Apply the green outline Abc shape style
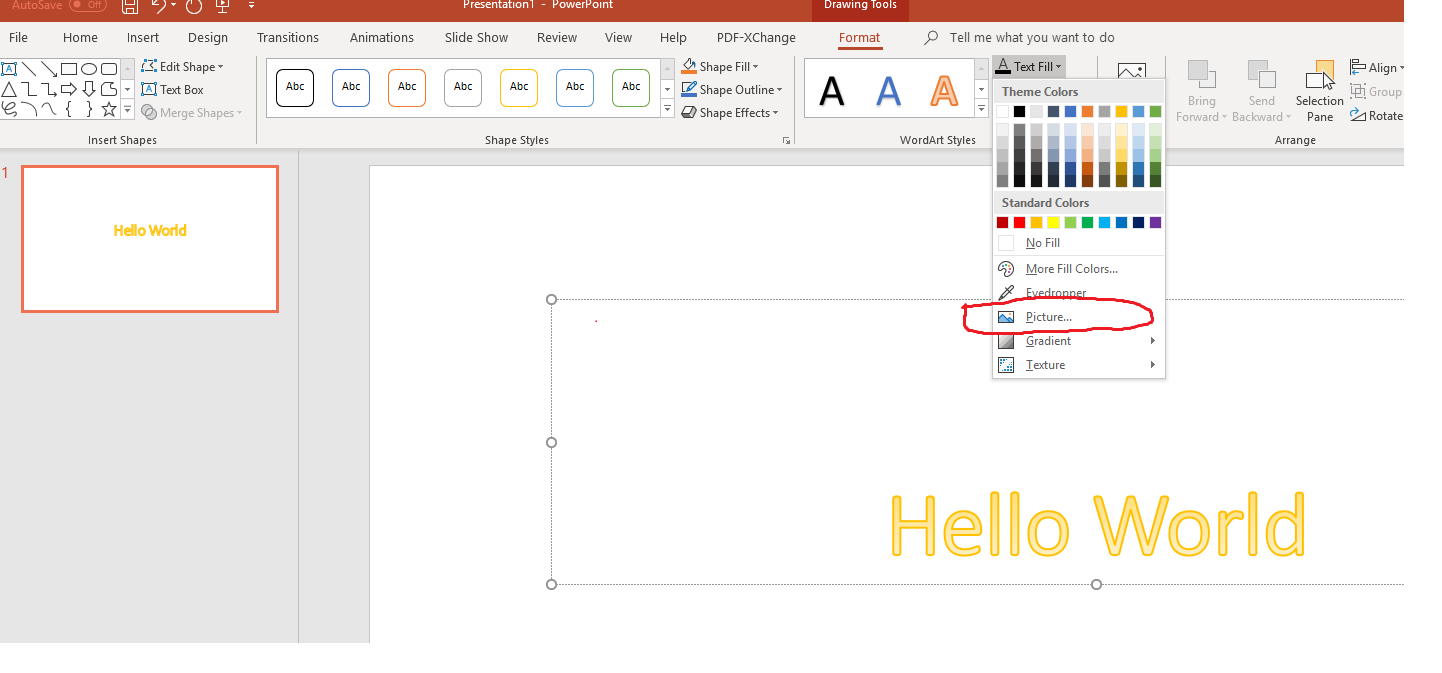Image resolution: width=1442 pixels, height=673 pixels. (631, 88)
